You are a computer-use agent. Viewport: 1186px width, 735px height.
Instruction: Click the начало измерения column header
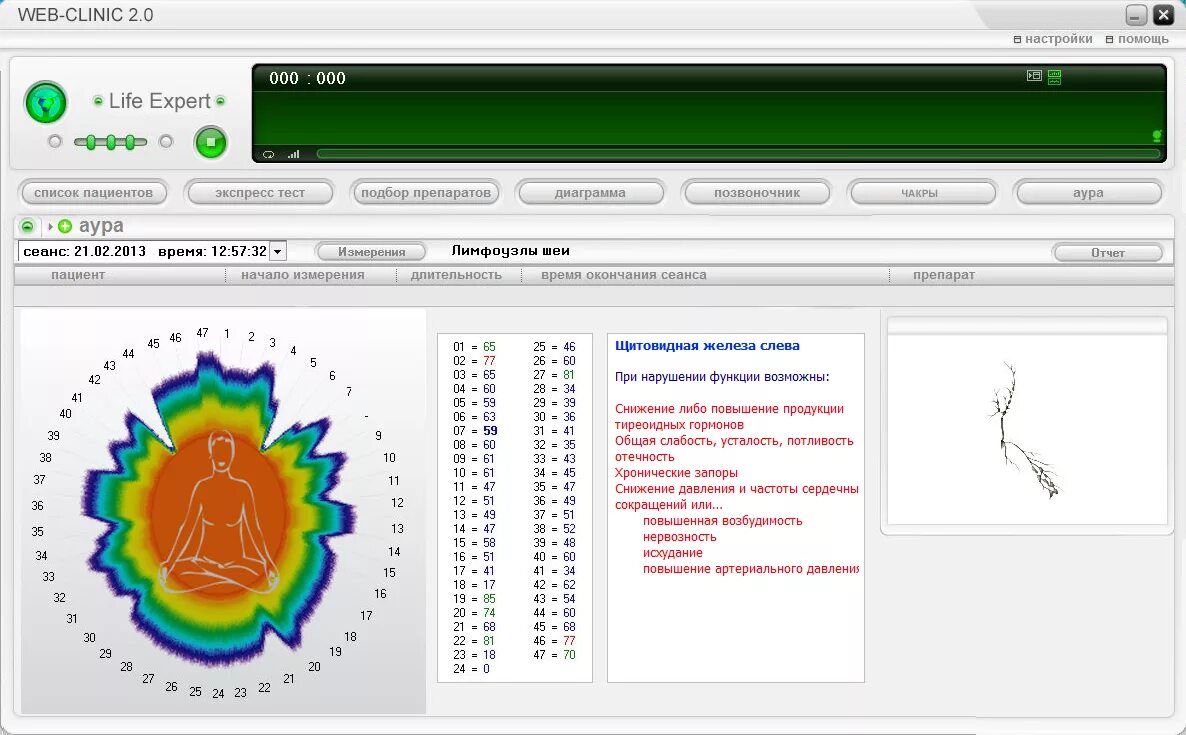point(303,275)
